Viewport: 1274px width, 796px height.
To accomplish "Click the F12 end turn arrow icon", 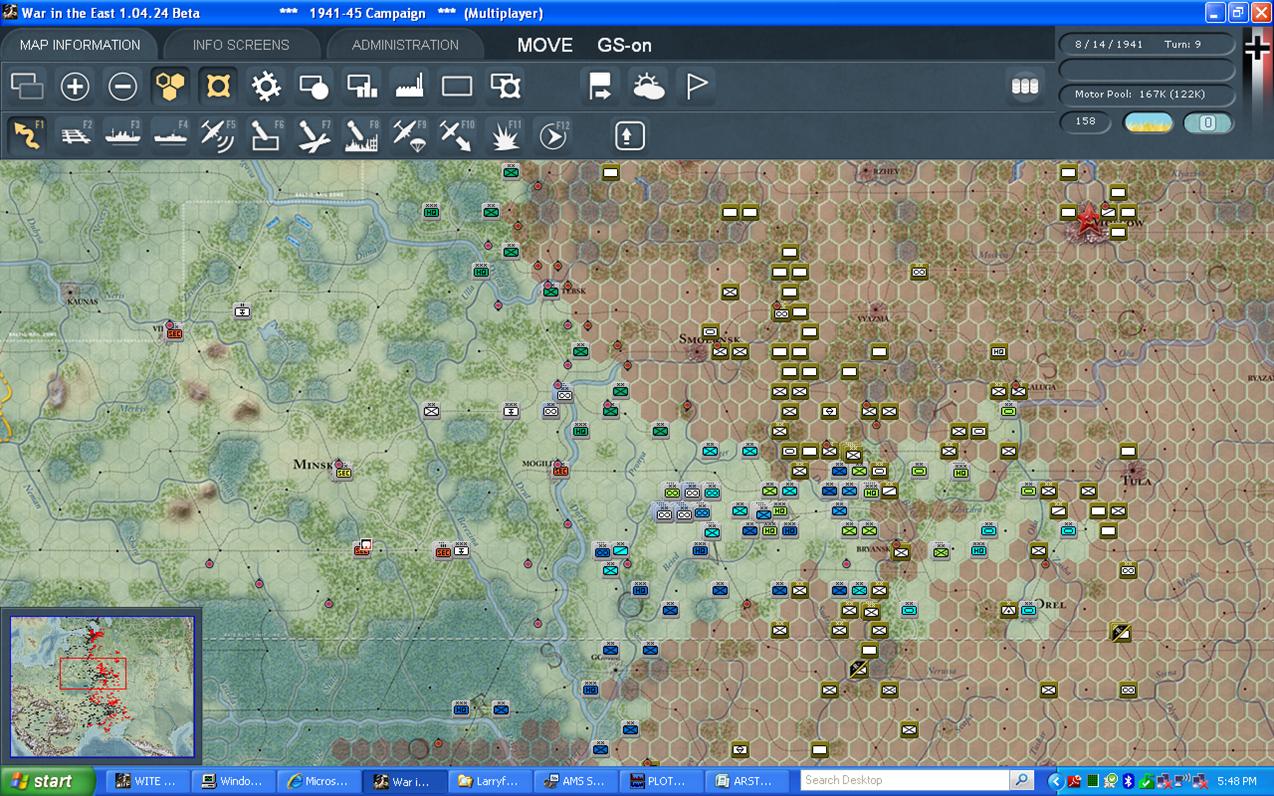I will pyautogui.click(x=553, y=135).
